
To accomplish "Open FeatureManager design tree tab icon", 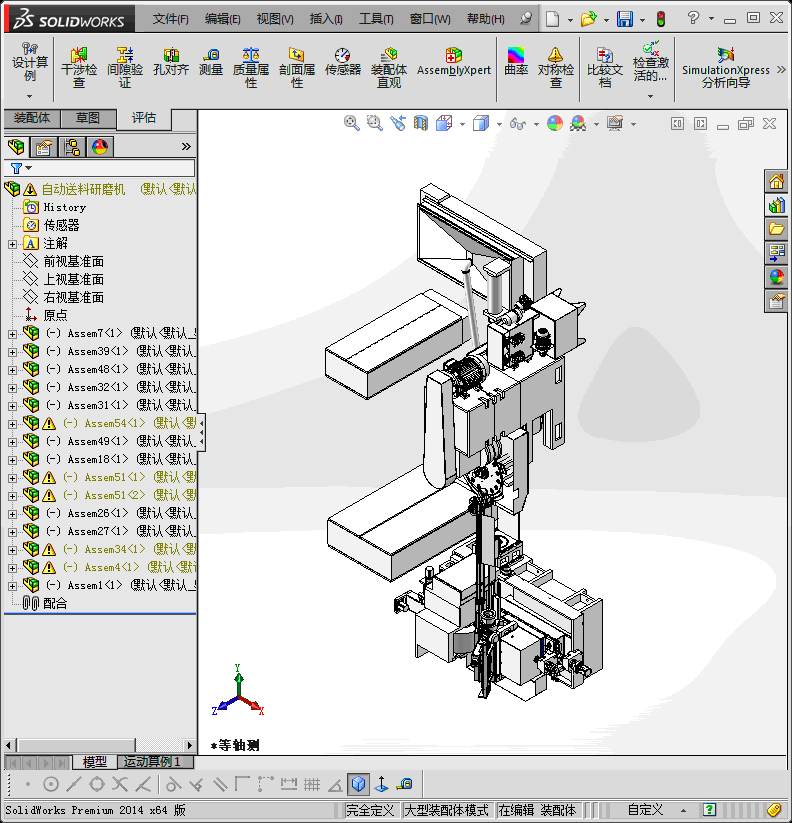I will [x=16, y=147].
